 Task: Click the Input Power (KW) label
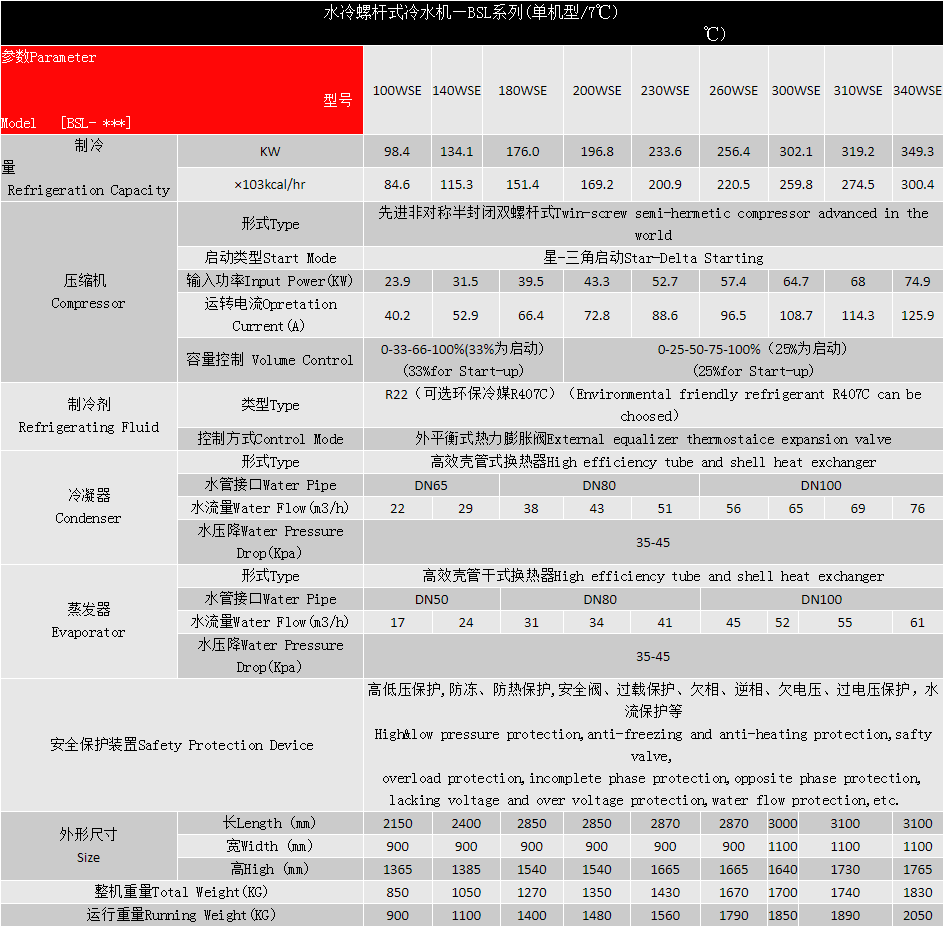point(270,281)
